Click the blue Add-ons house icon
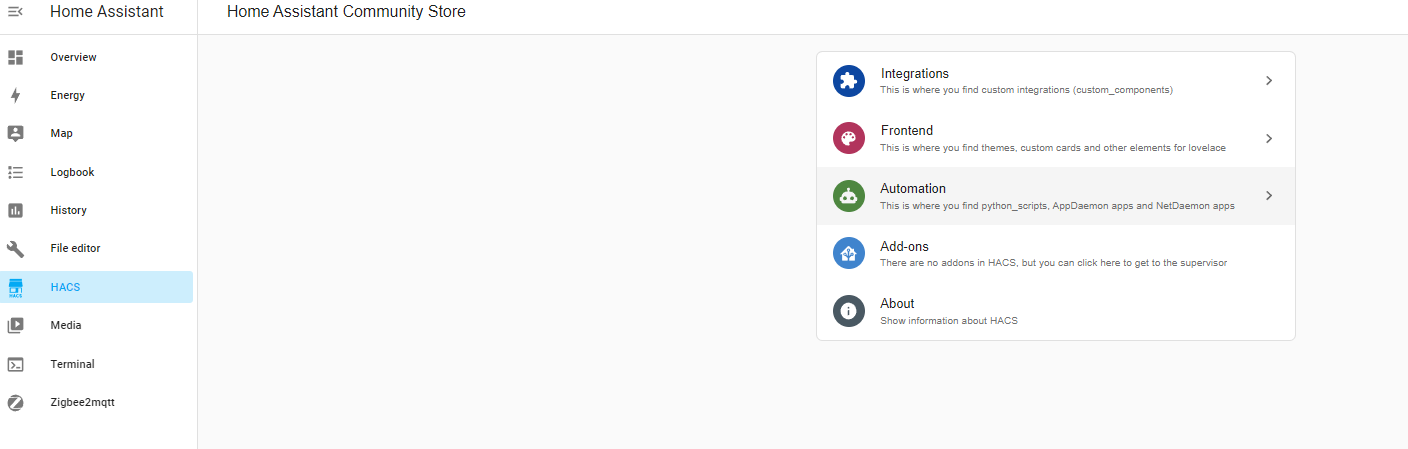The width and height of the screenshot is (1408, 449). click(x=849, y=253)
